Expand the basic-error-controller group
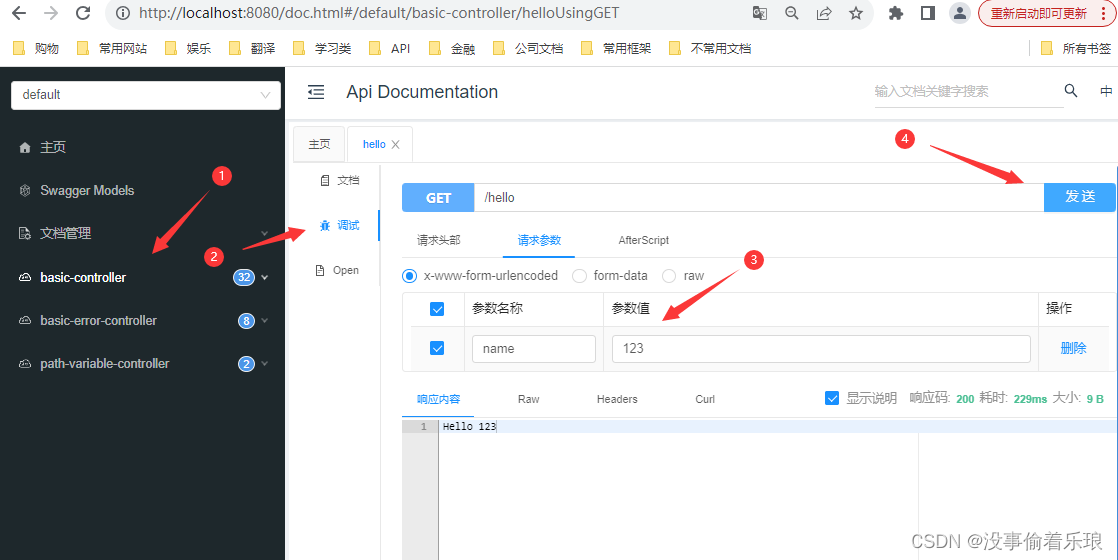The image size is (1118, 560). [x=143, y=320]
